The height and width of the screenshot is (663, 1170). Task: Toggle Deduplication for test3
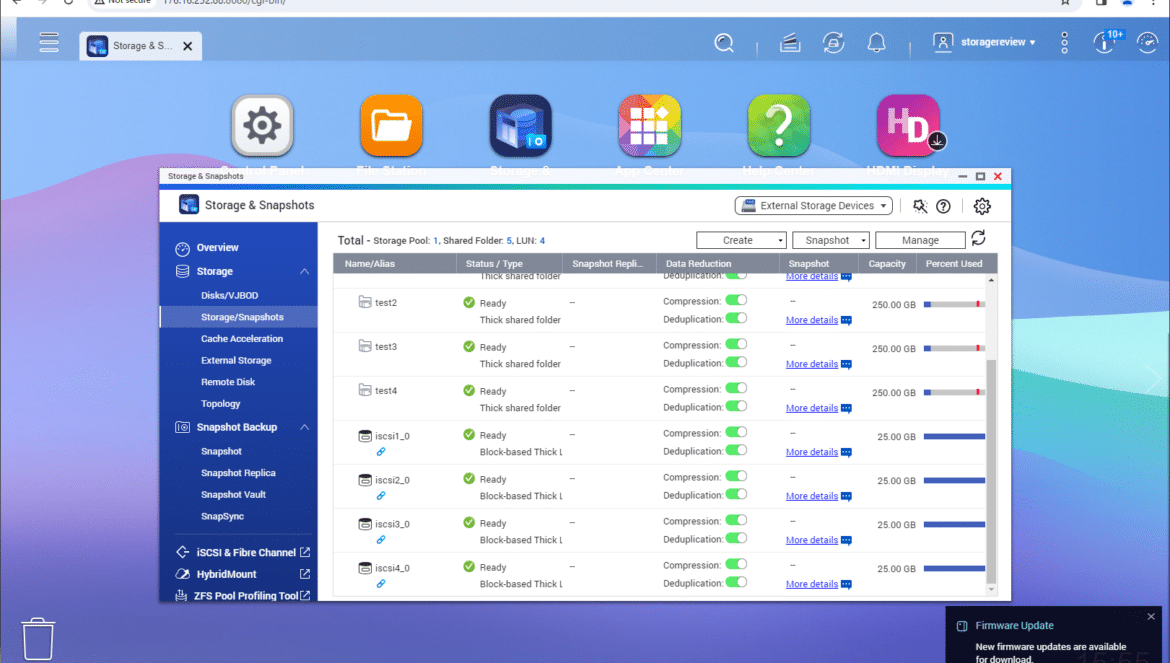click(736, 362)
